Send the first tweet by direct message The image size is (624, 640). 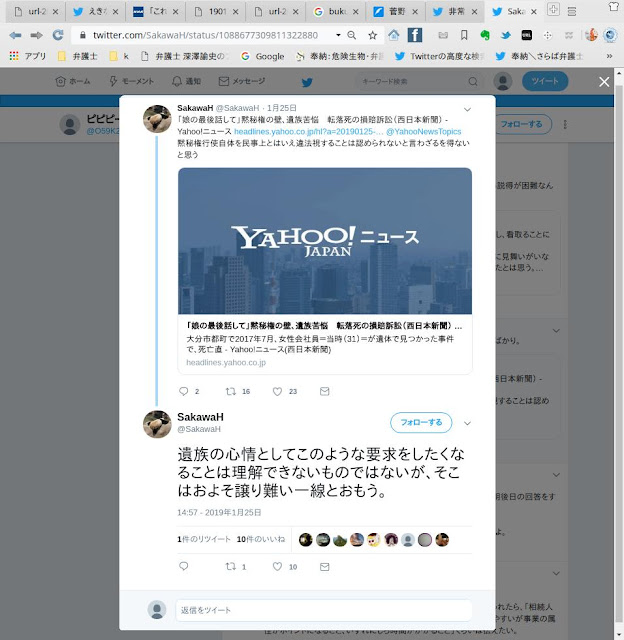[324, 391]
